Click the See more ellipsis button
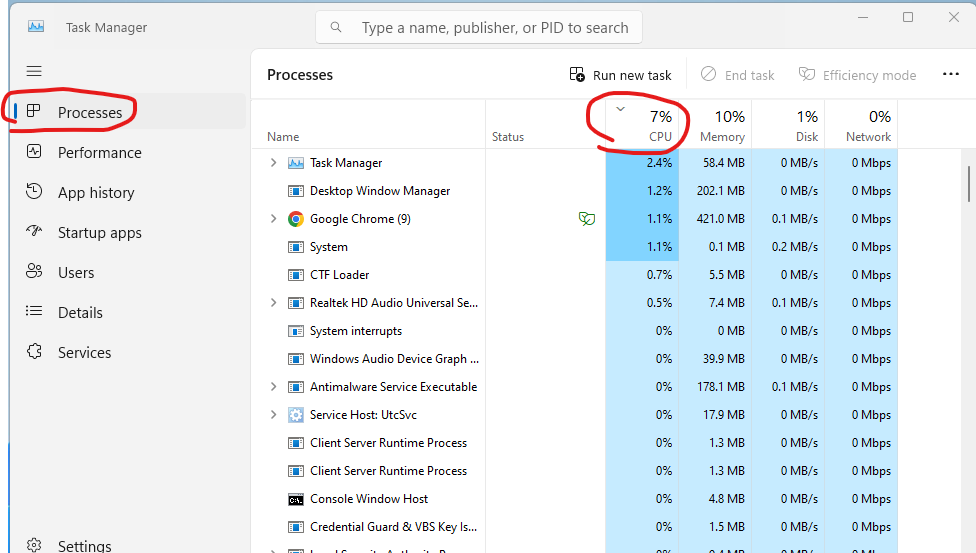 coord(950,75)
